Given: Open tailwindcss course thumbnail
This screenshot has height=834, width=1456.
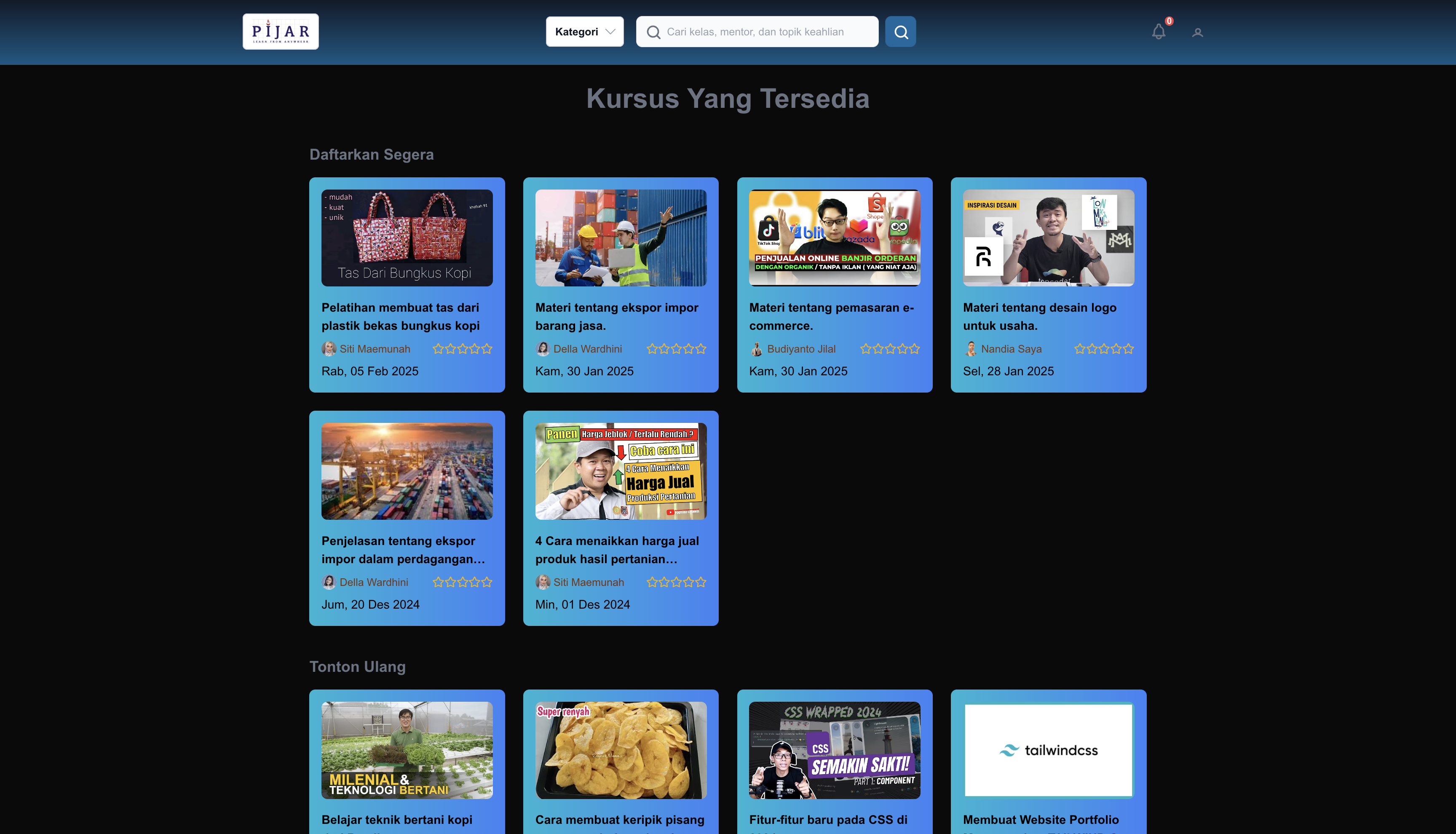Looking at the screenshot, I should tap(1048, 750).
